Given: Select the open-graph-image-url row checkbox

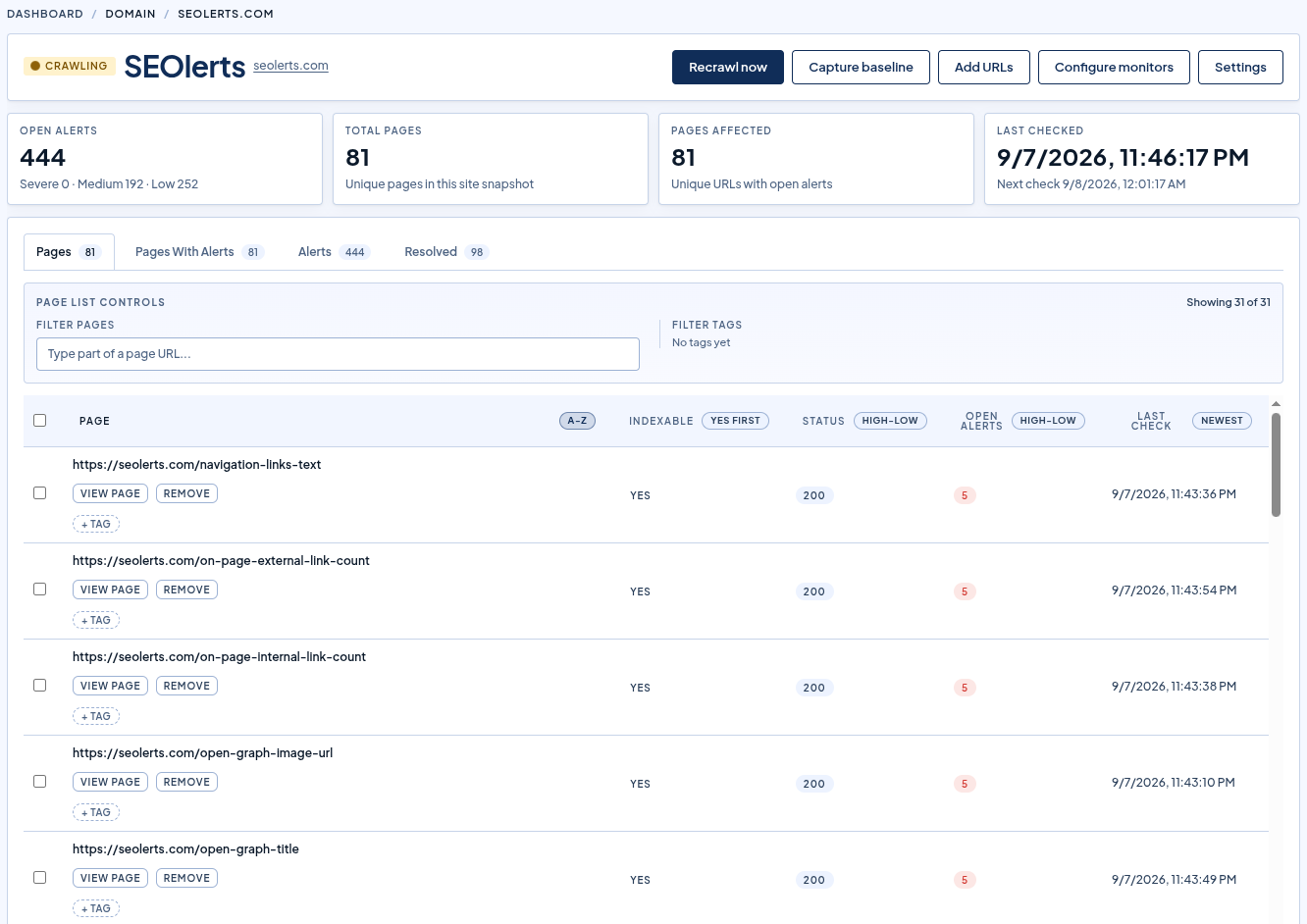Looking at the screenshot, I should (40, 782).
